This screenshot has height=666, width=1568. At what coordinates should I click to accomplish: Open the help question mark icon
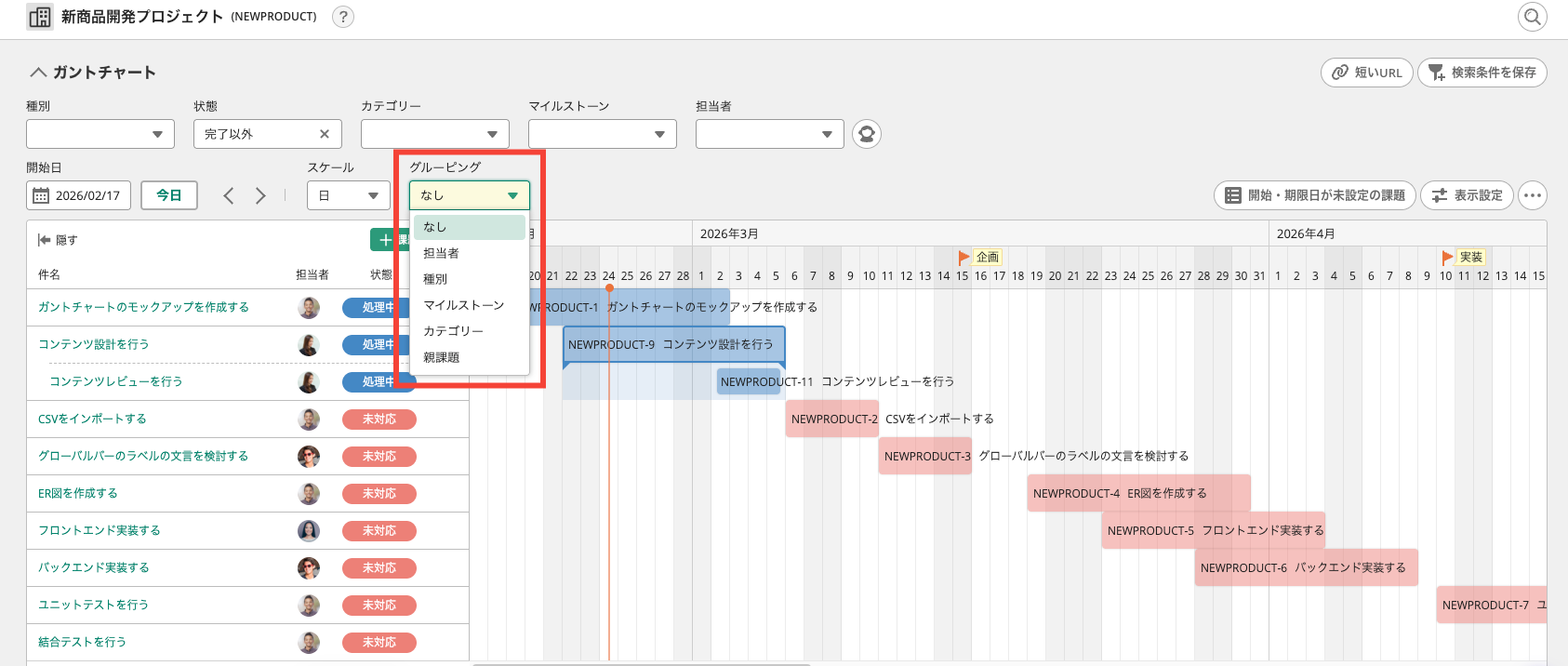[x=343, y=17]
